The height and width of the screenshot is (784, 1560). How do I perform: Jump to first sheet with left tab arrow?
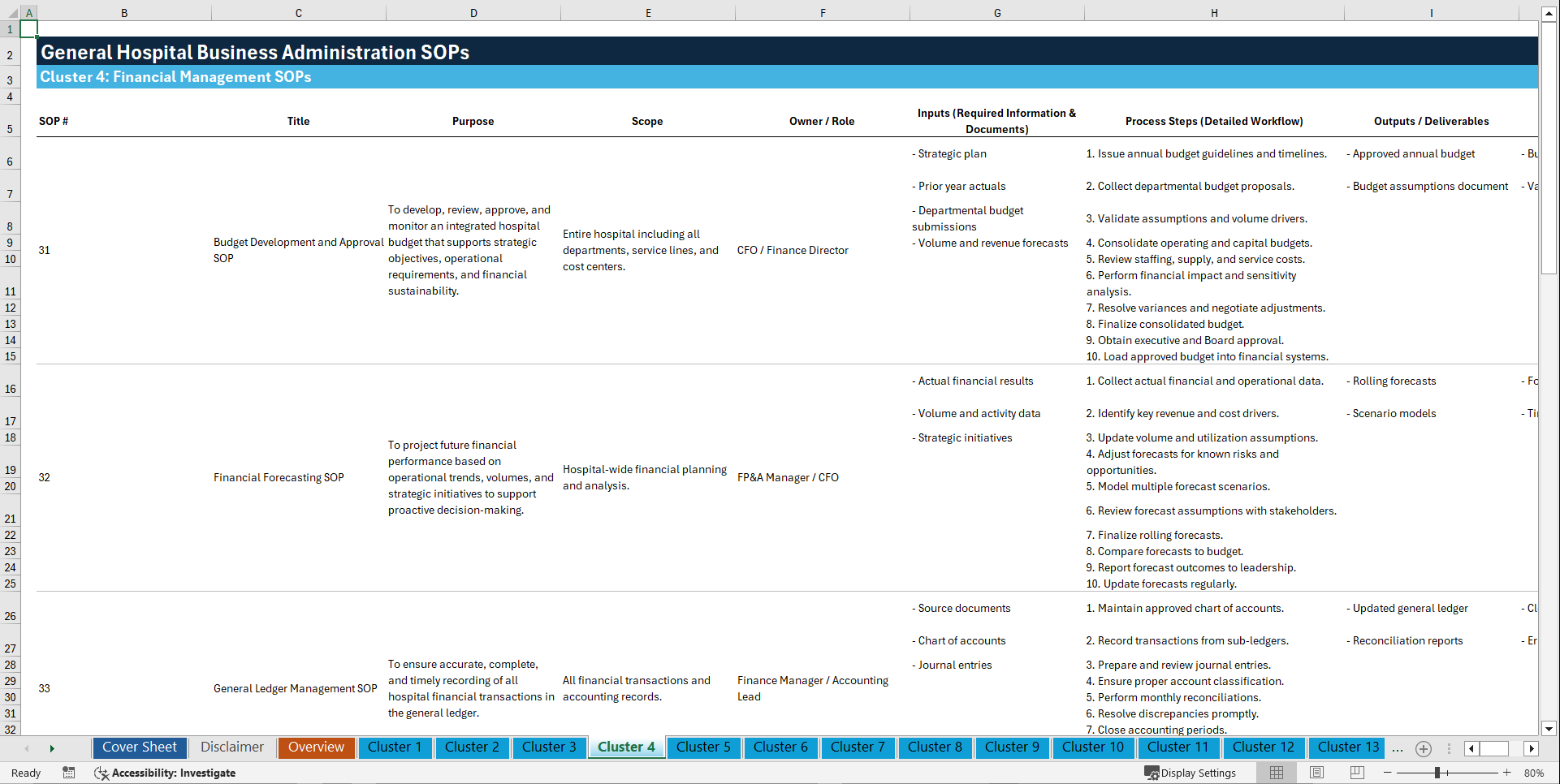coord(27,747)
